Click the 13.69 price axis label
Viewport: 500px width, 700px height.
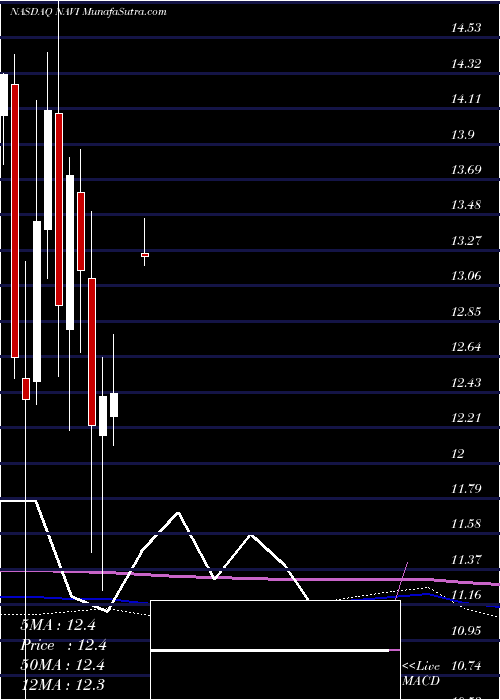(x=466, y=170)
